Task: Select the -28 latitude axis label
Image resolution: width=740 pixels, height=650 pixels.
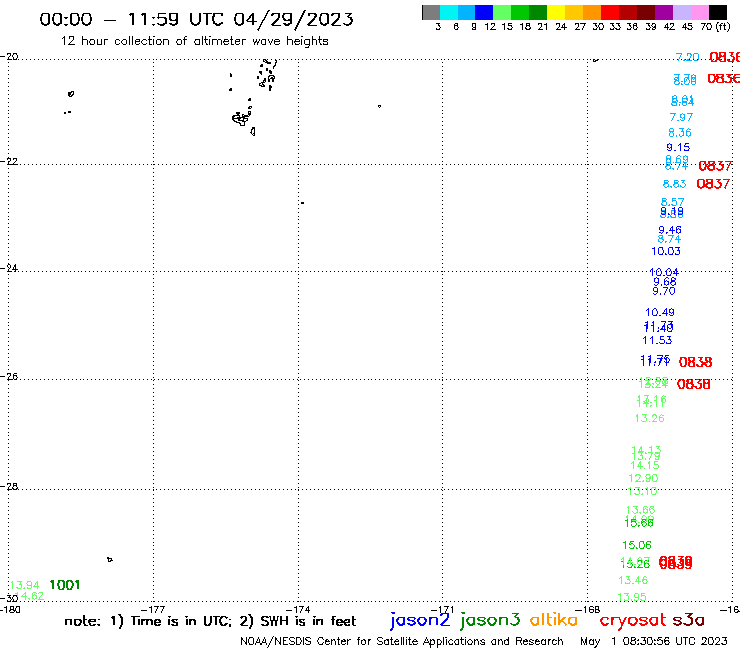Action: (x=9, y=486)
